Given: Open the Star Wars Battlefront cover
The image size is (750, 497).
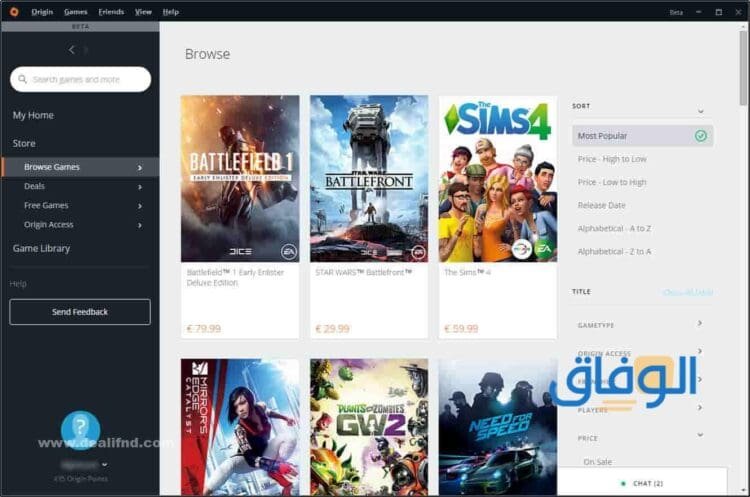Looking at the screenshot, I should pyautogui.click(x=369, y=178).
